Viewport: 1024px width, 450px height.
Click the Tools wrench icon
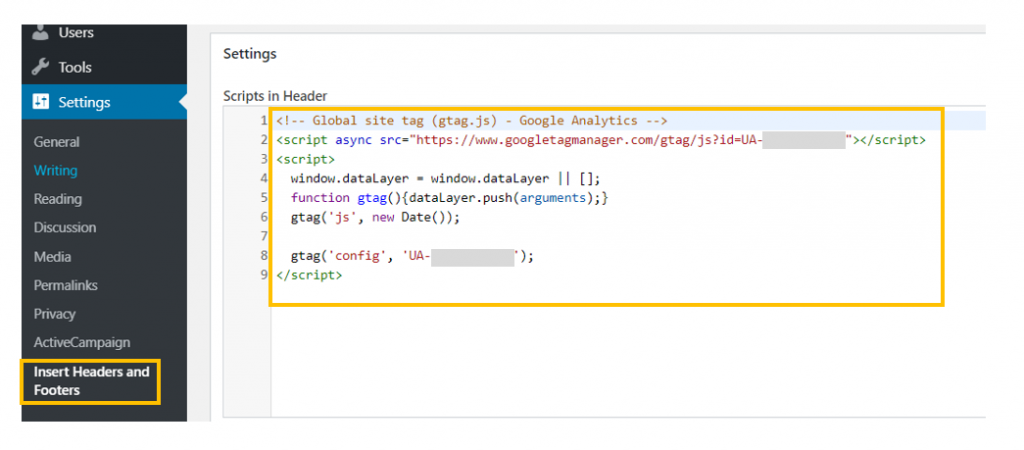point(40,67)
